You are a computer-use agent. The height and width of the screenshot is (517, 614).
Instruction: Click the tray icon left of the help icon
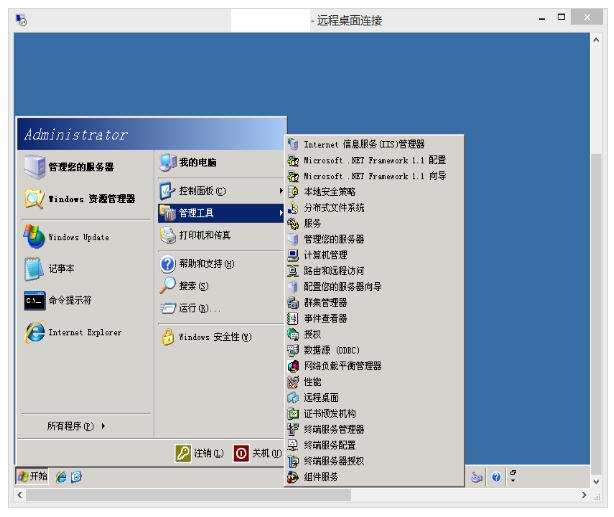[476, 477]
